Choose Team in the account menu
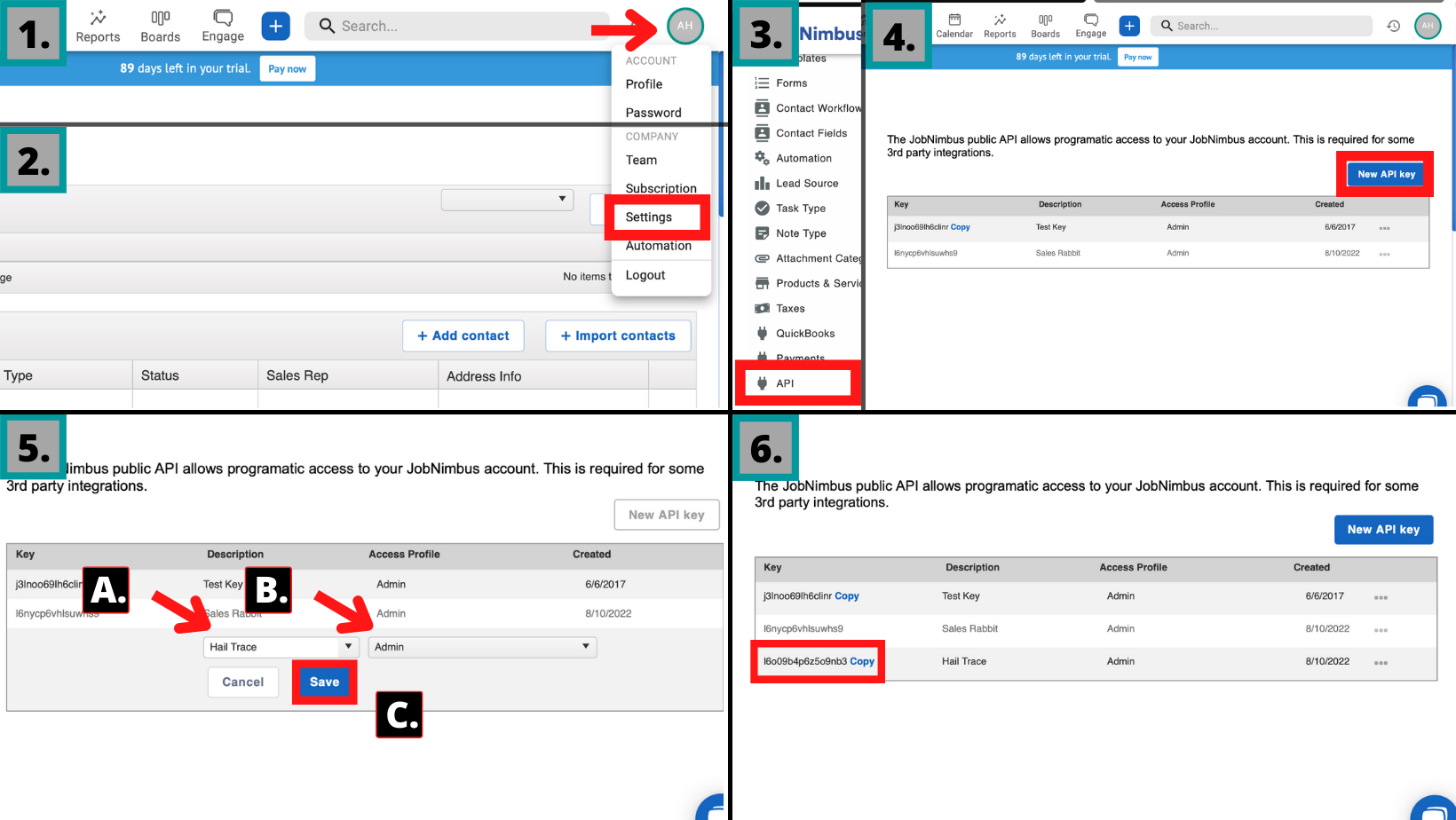1456x820 pixels. (x=641, y=160)
